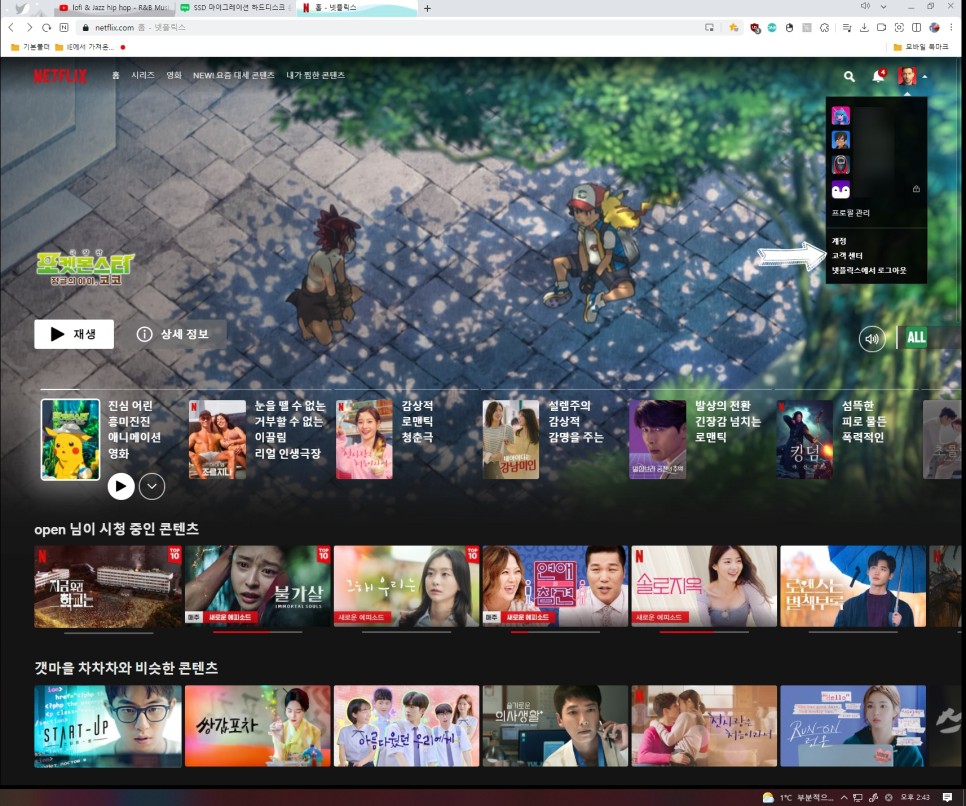The height and width of the screenshot is (806, 966).
Task: Click the browser forward arrow
Action: pyautogui.click(x=28, y=27)
